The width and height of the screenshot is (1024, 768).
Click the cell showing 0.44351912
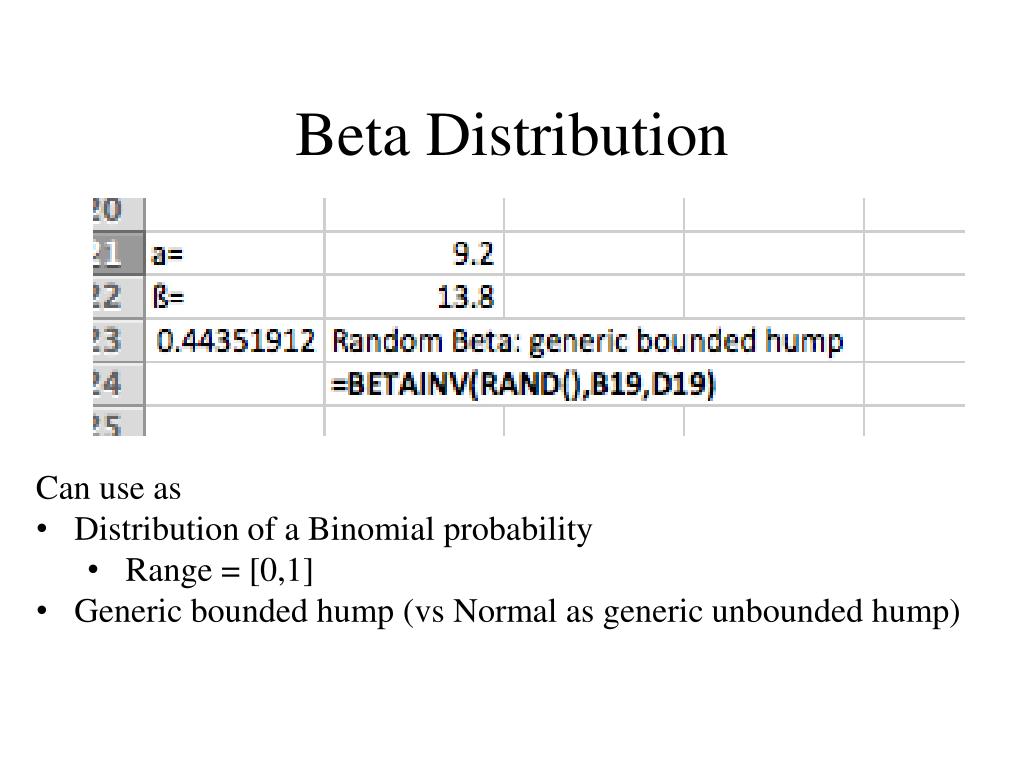click(x=234, y=341)
